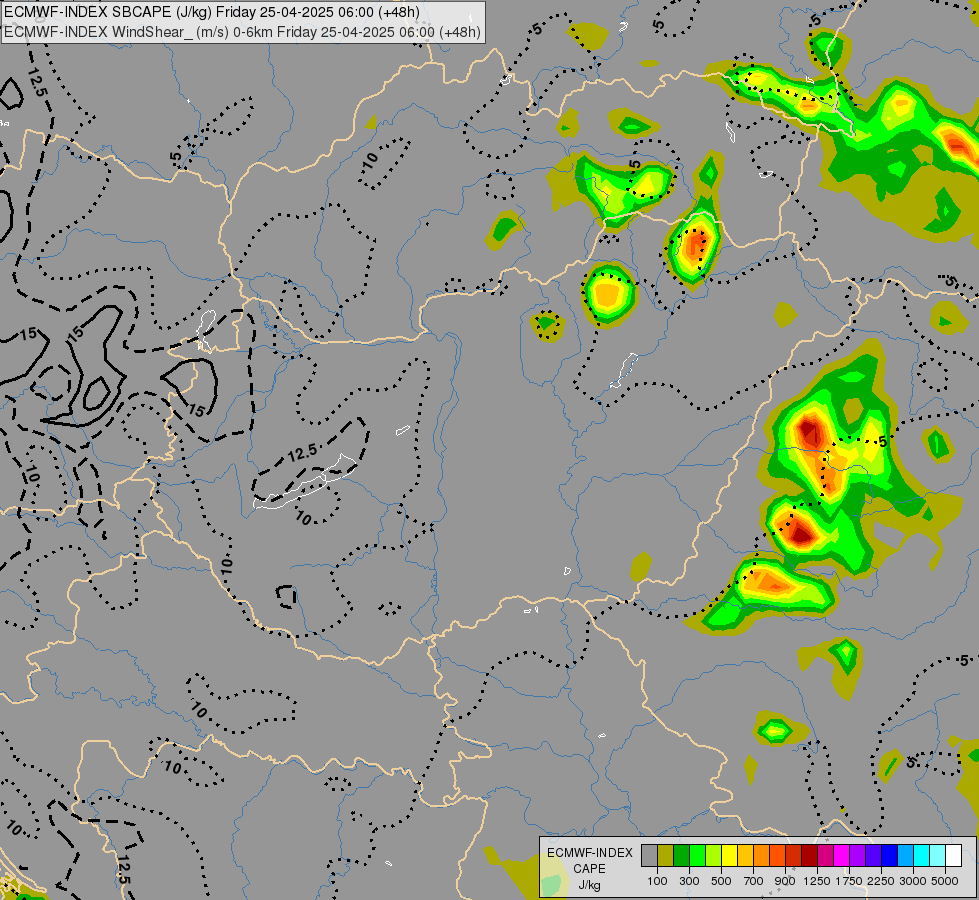Click the 900 value under the legend
The image size is (979, 900).
point(785,881)
